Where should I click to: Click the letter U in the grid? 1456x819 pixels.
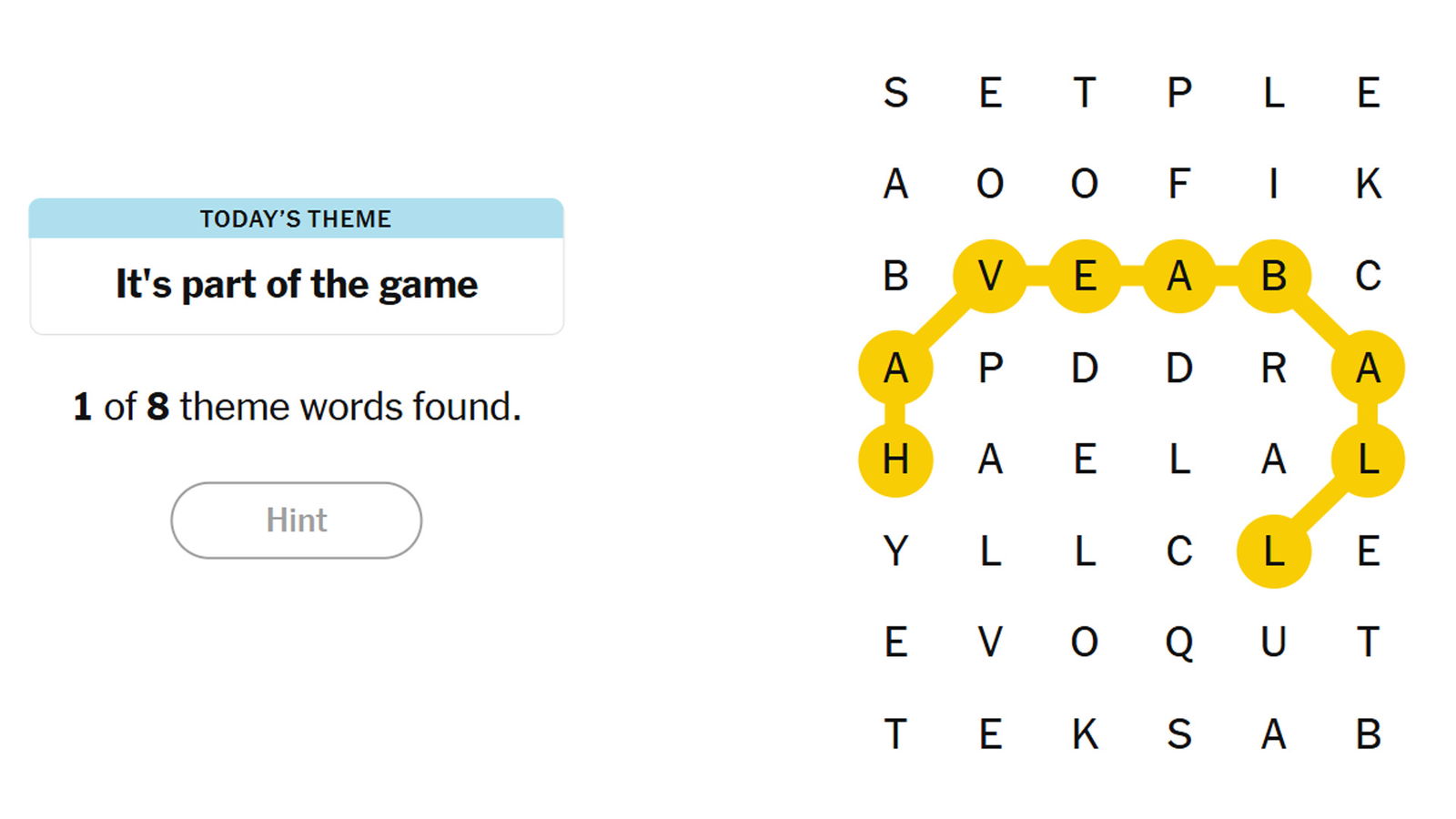(1274, 642)
